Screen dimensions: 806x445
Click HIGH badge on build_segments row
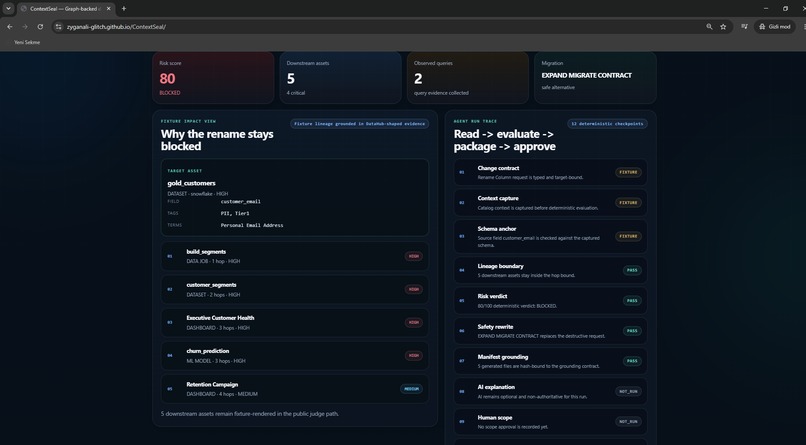tap(414, 256)
